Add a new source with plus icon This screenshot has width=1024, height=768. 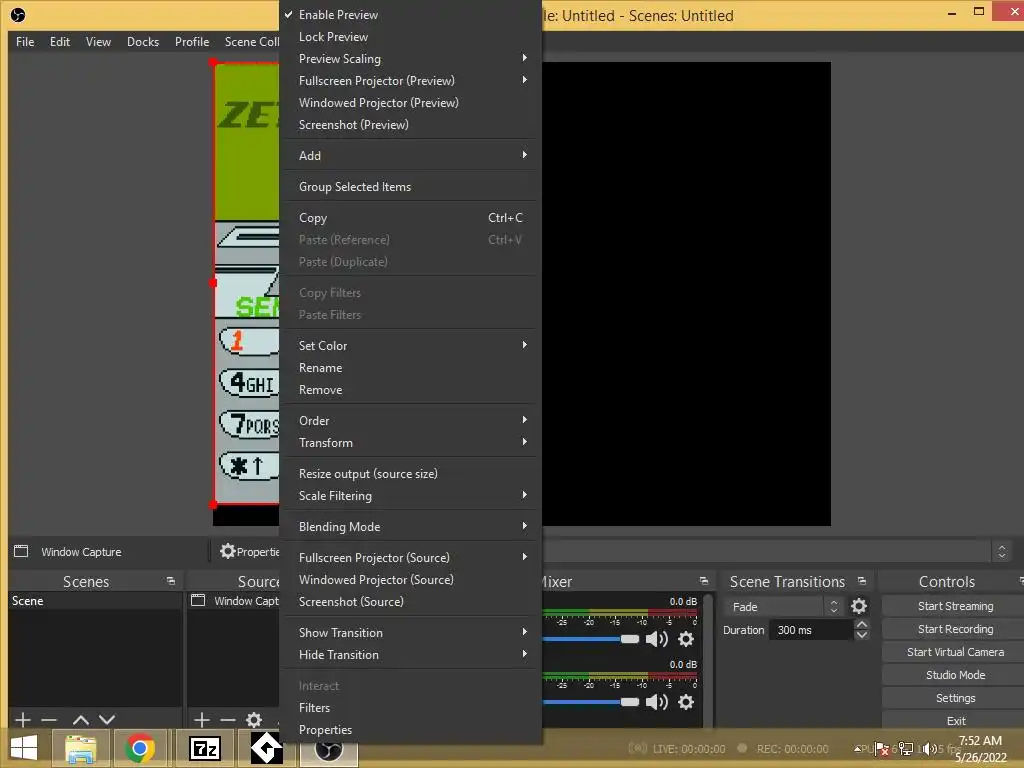[x=202, y=720]
